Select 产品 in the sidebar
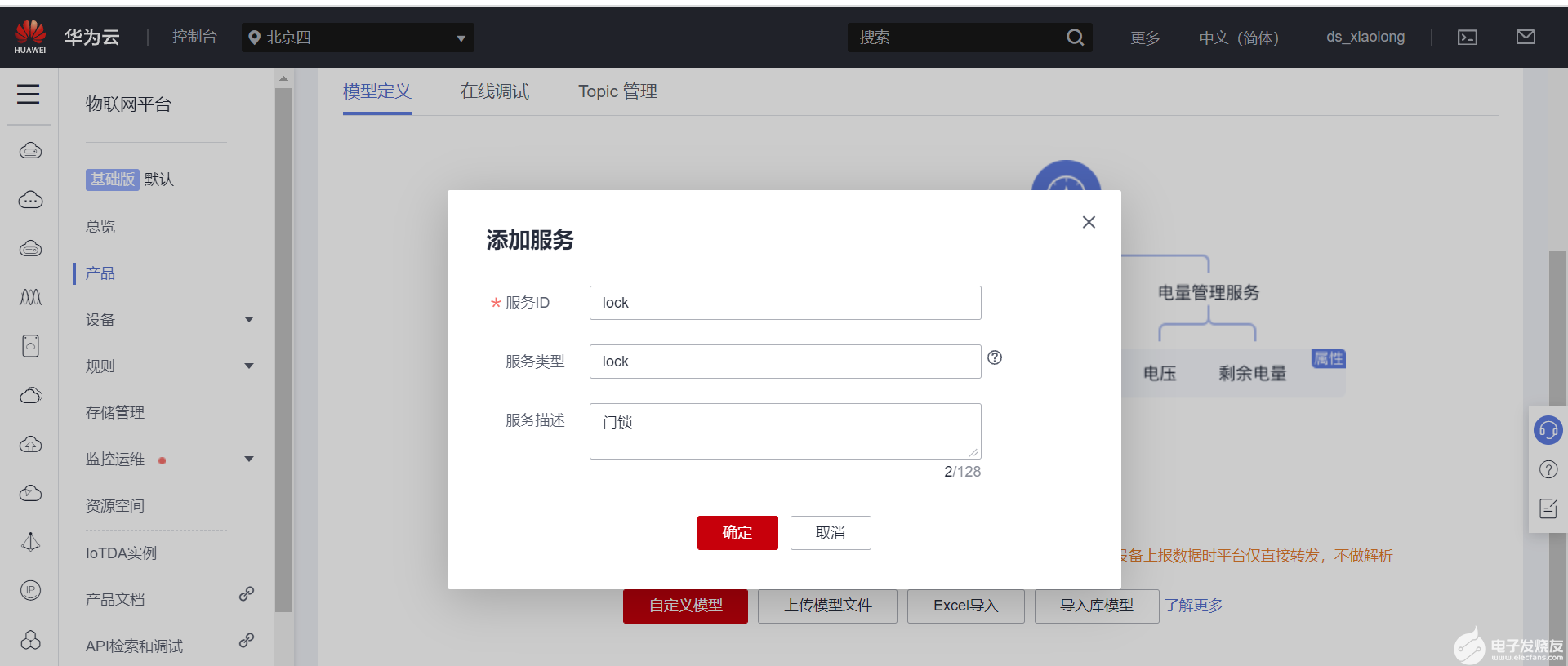This screenshot has width=1568, height=666. (100, 273)
